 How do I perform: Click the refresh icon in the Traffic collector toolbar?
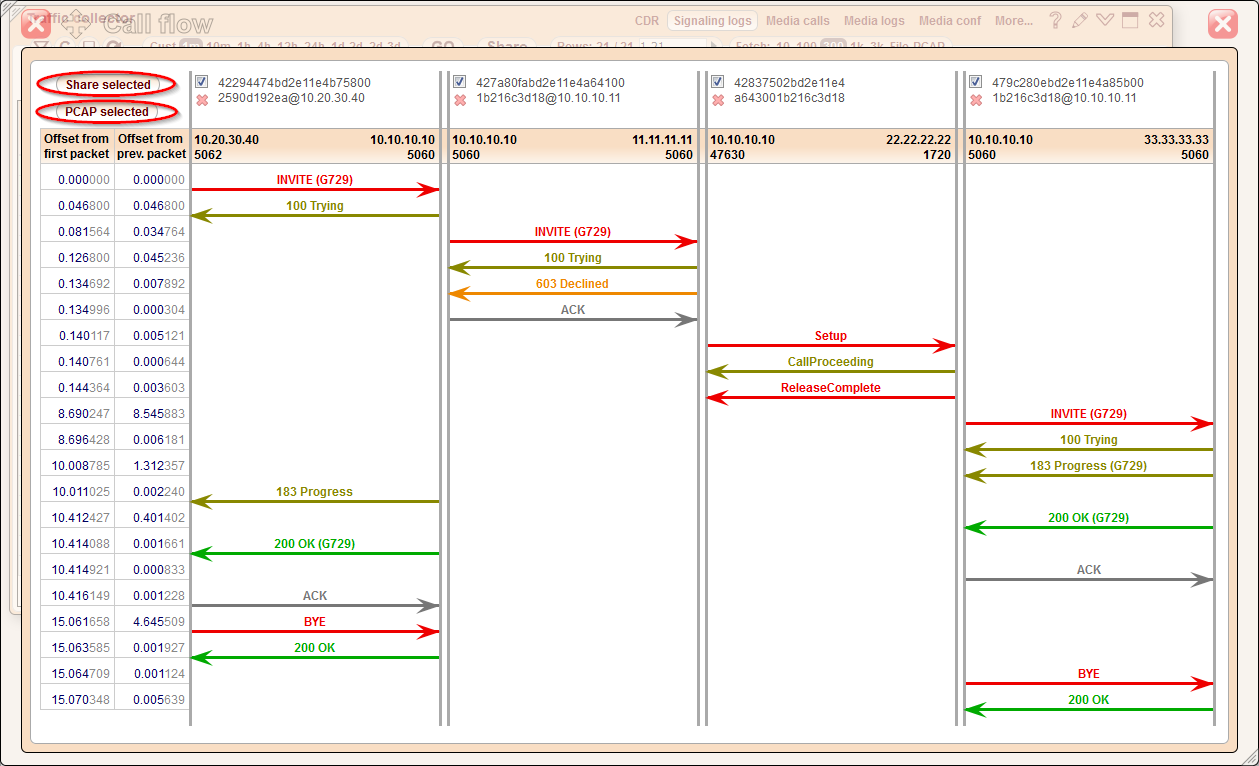65,44
